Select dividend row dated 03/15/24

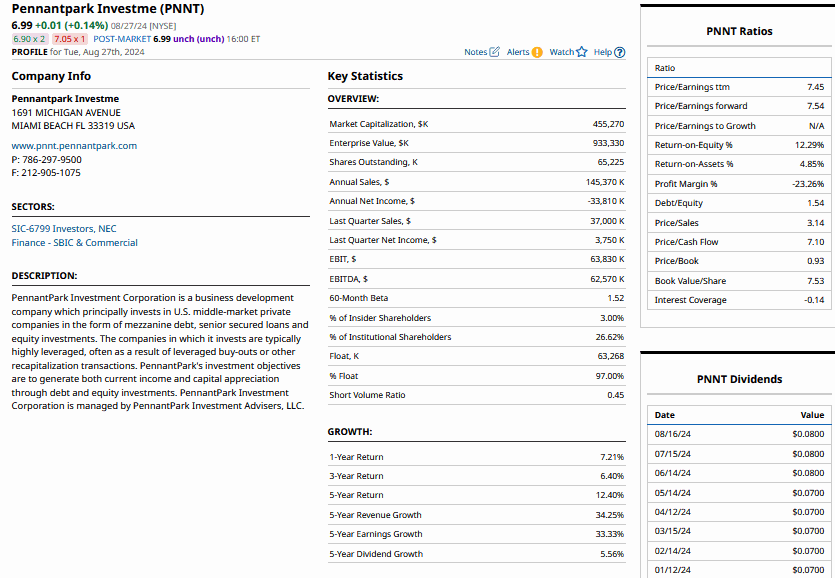[x=739, y=531]
